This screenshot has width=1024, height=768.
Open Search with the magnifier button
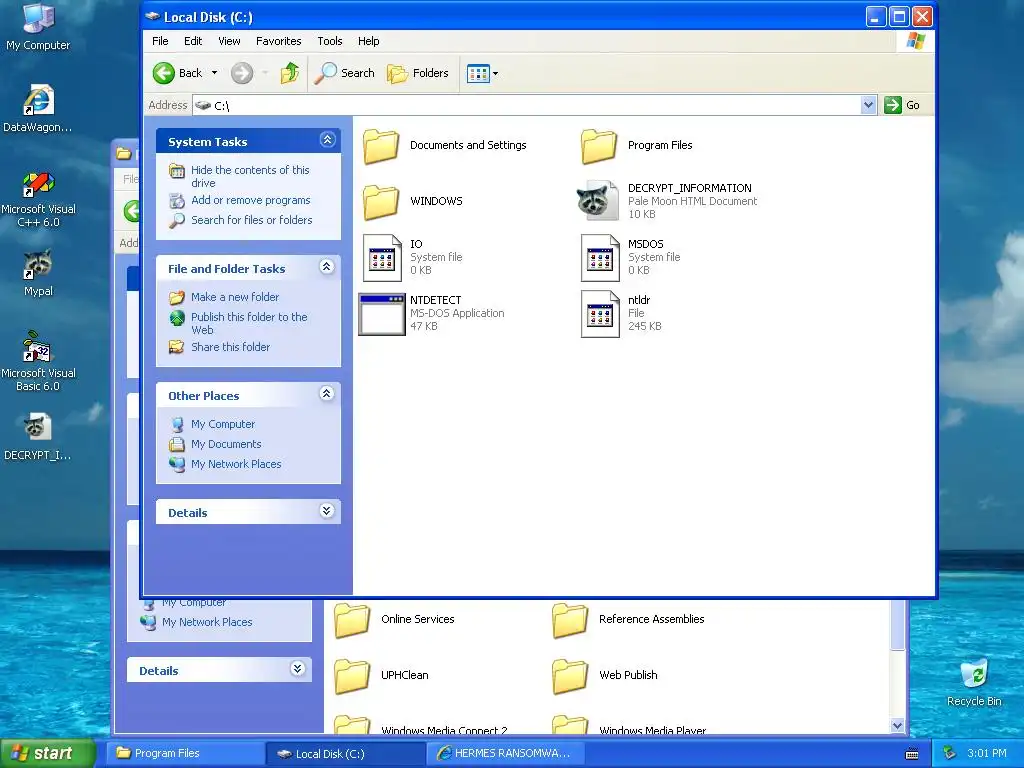point(344,73)
